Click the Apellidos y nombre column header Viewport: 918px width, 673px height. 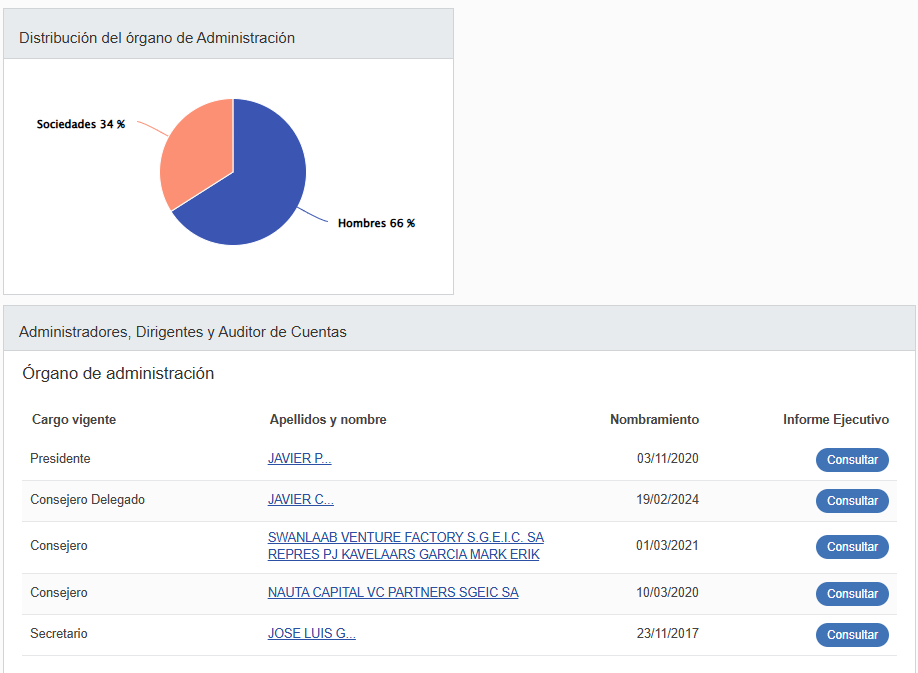click(328, 420)
